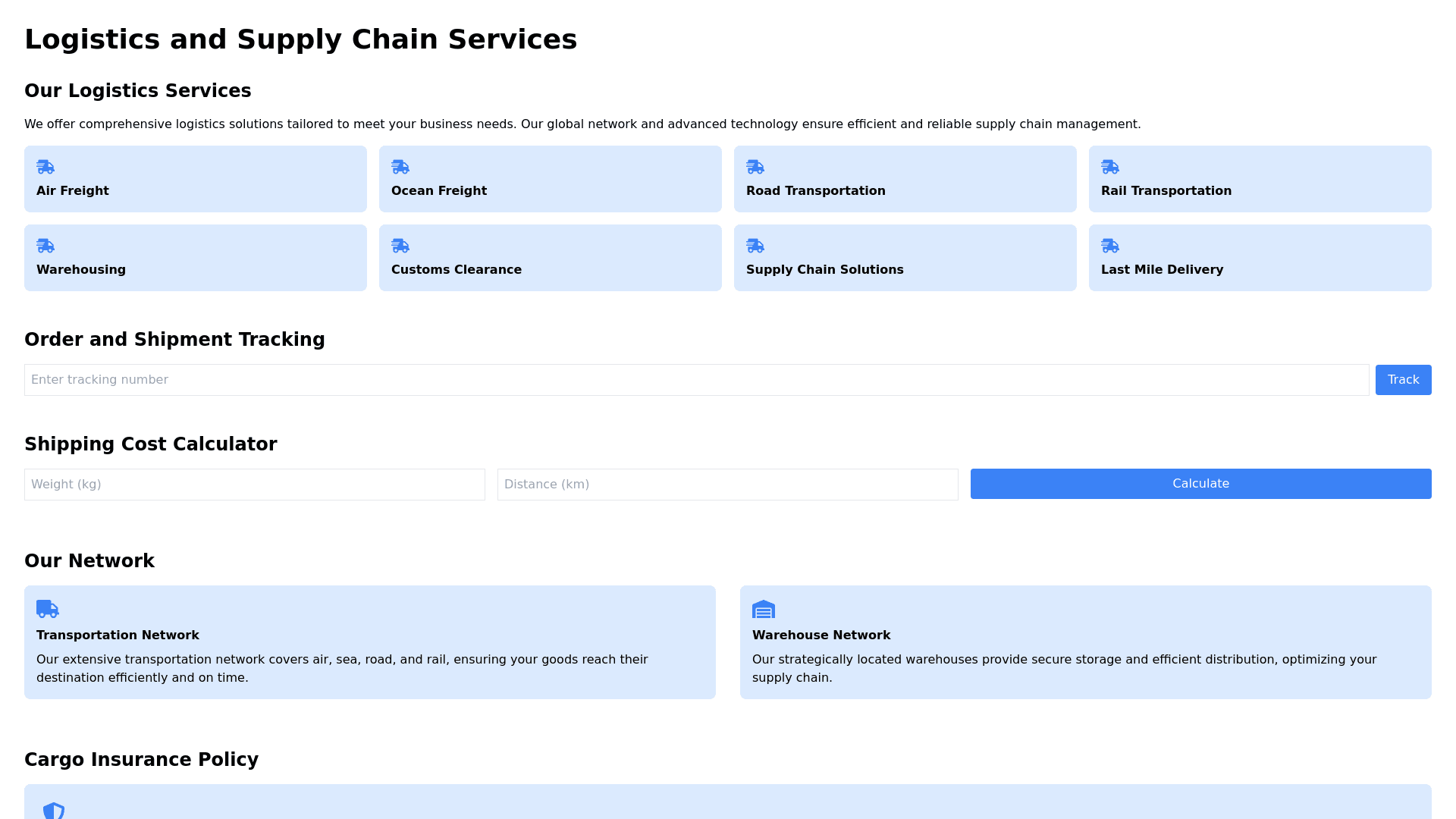Viewport: 1456px width, 819px height.
Task: Click the truck icon above Ocean Freight
Action: [x=400, y=167]
